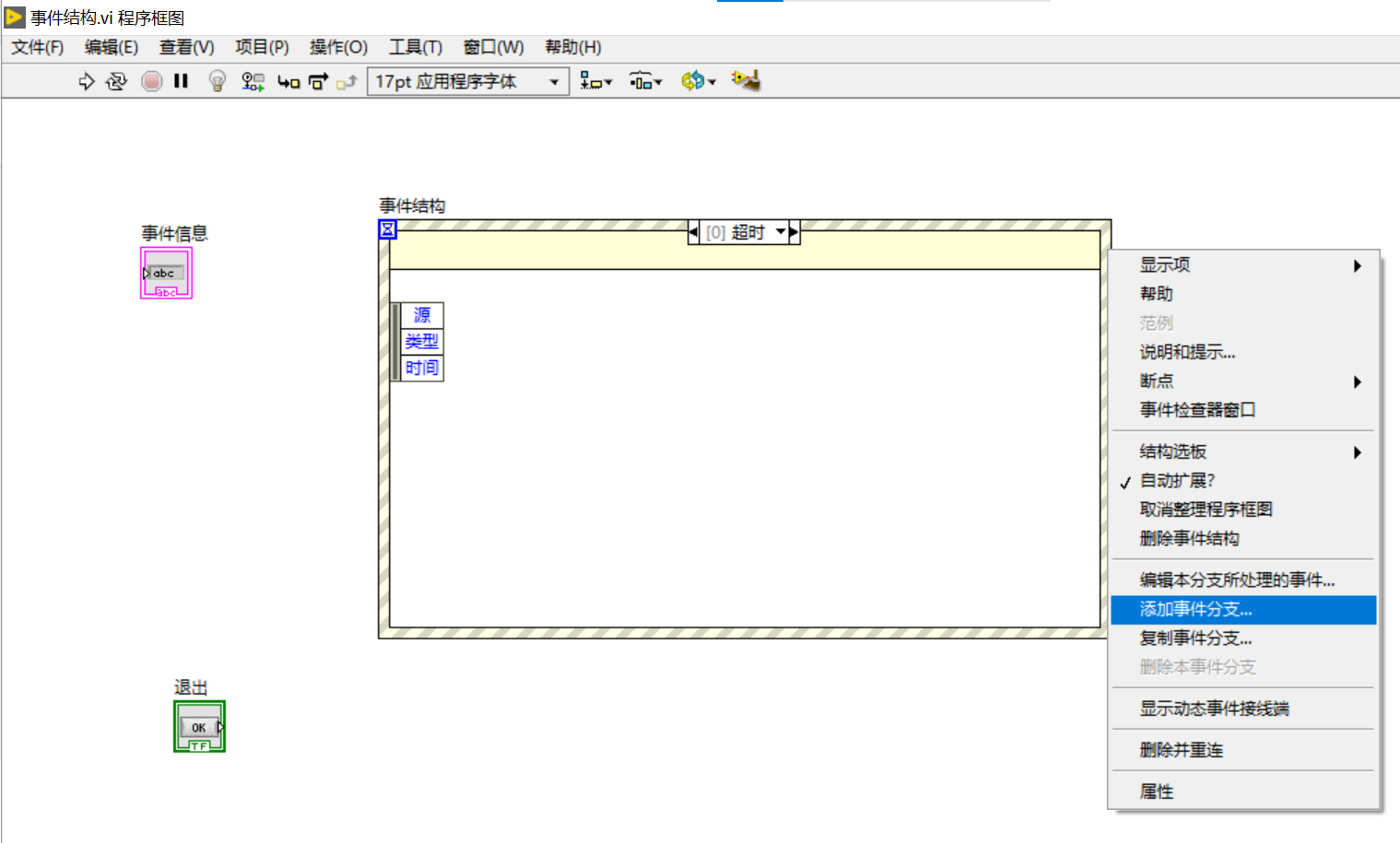Open the 查看(V) menu
The height and width of the screenshot is (843, 1400).
click(x=187, y=47)
